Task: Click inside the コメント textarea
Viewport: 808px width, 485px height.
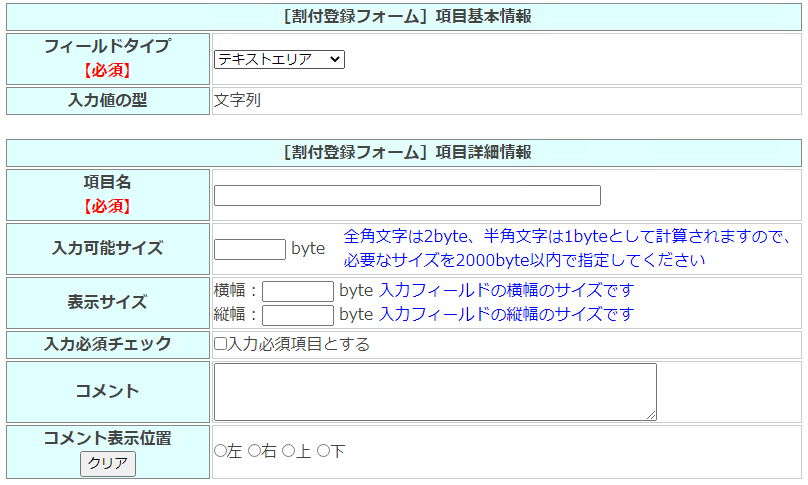Action: pyautogui.click(x=434, y=391)
